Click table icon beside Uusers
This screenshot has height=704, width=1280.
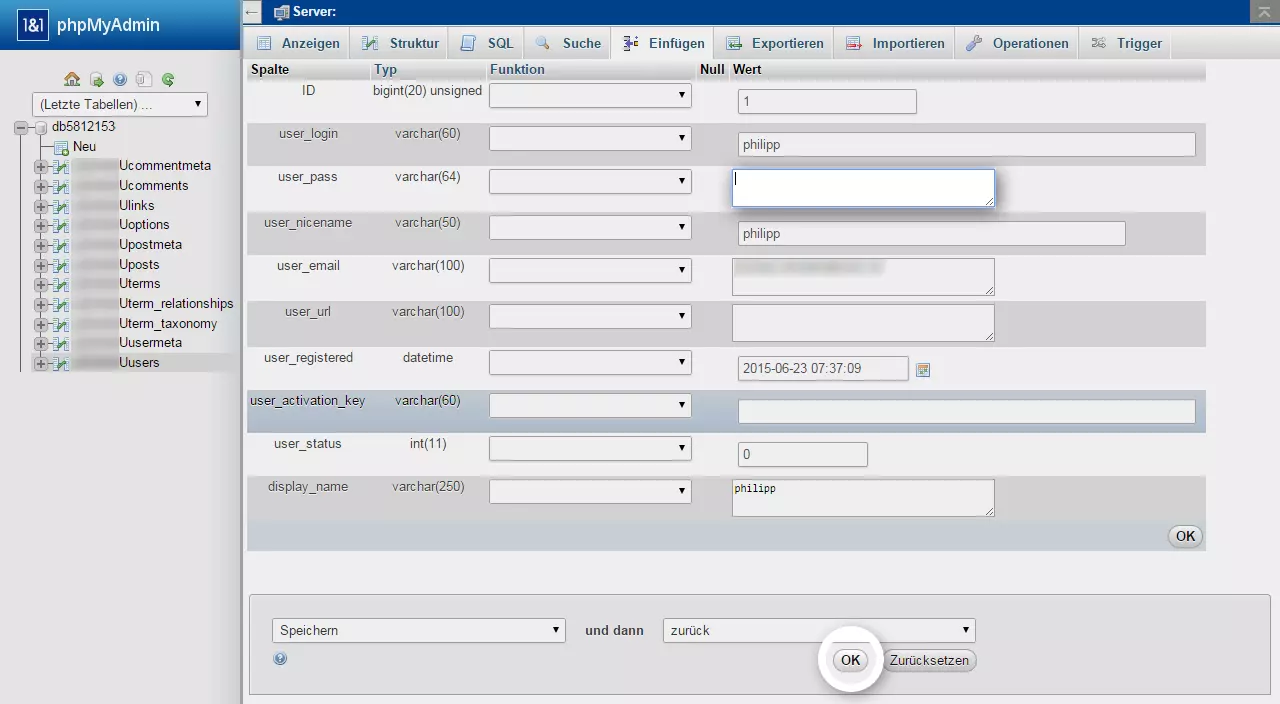coord(61,363)
